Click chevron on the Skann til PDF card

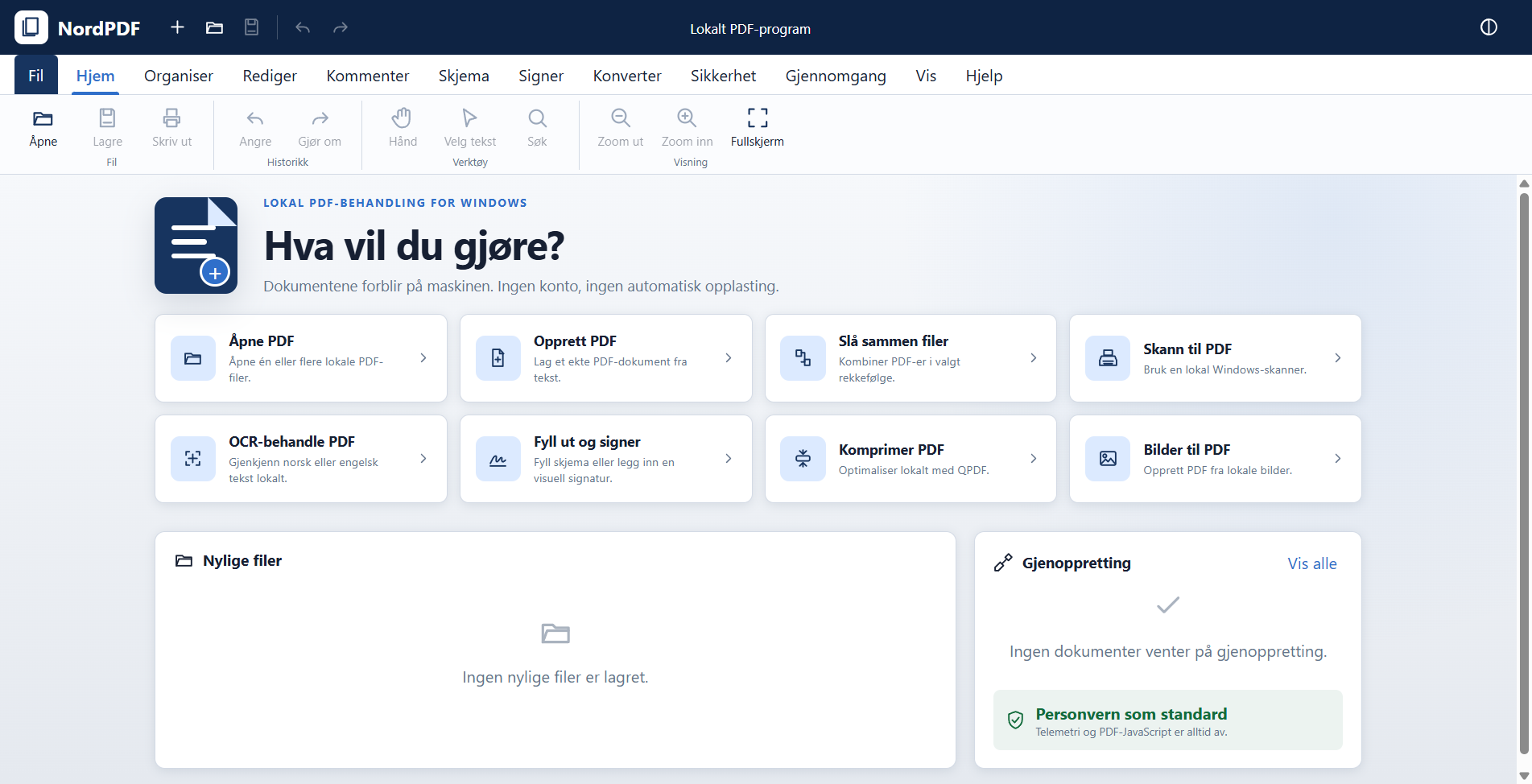[x=1338, y=357]
